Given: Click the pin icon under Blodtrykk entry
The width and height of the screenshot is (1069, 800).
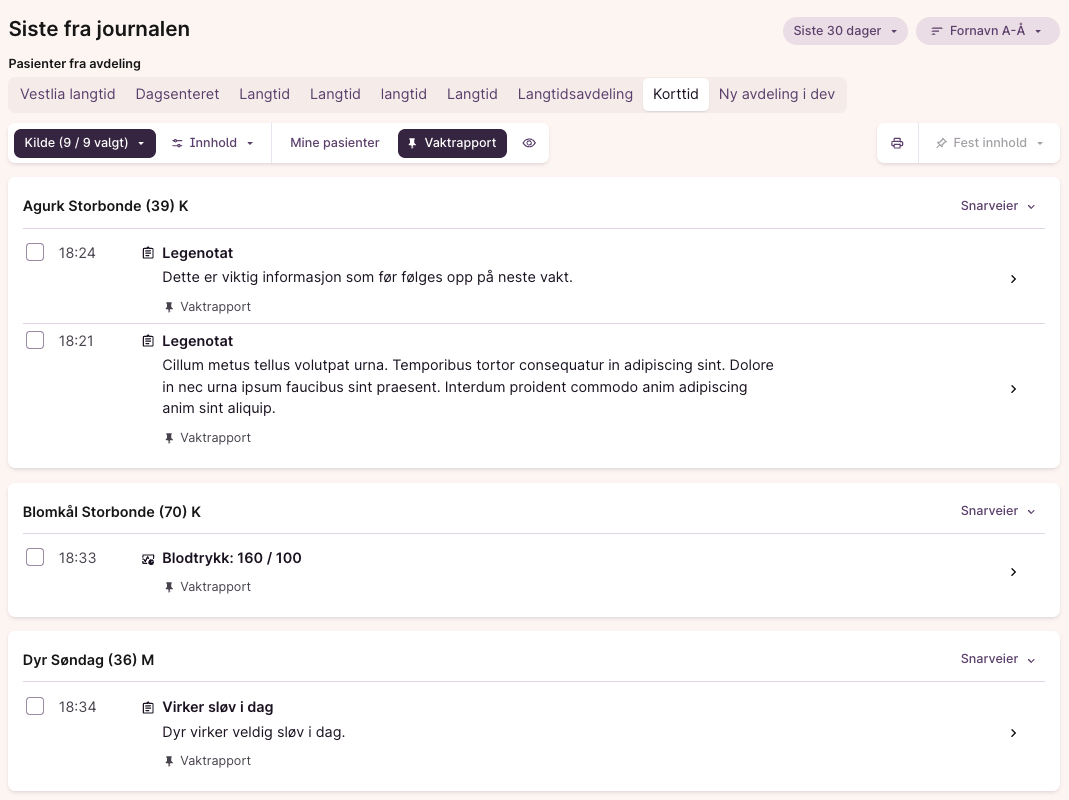Looking at the screenshot, I should point(169,587).
